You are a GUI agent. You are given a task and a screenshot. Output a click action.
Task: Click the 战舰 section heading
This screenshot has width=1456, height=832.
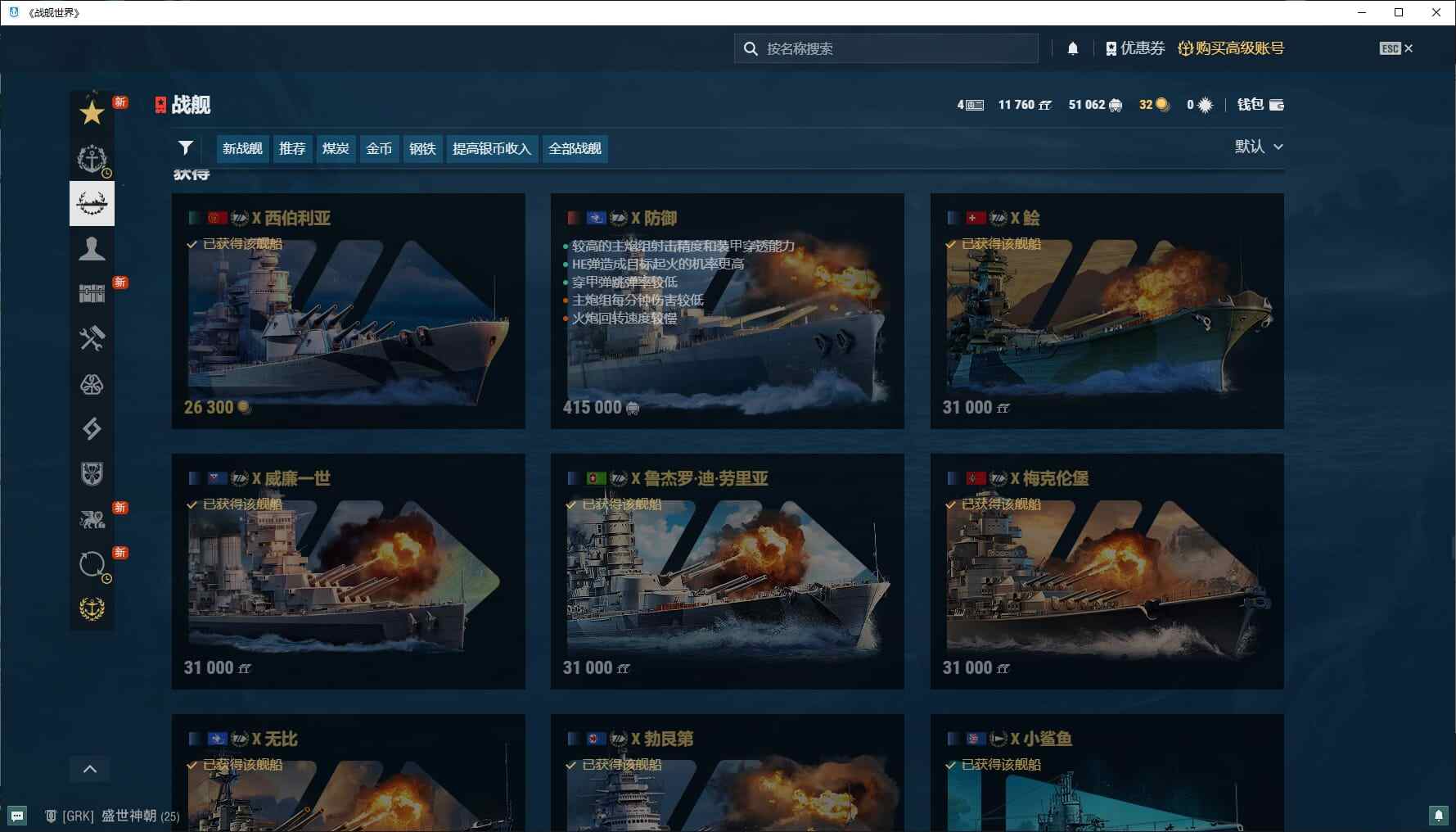[x=191, y=105]
